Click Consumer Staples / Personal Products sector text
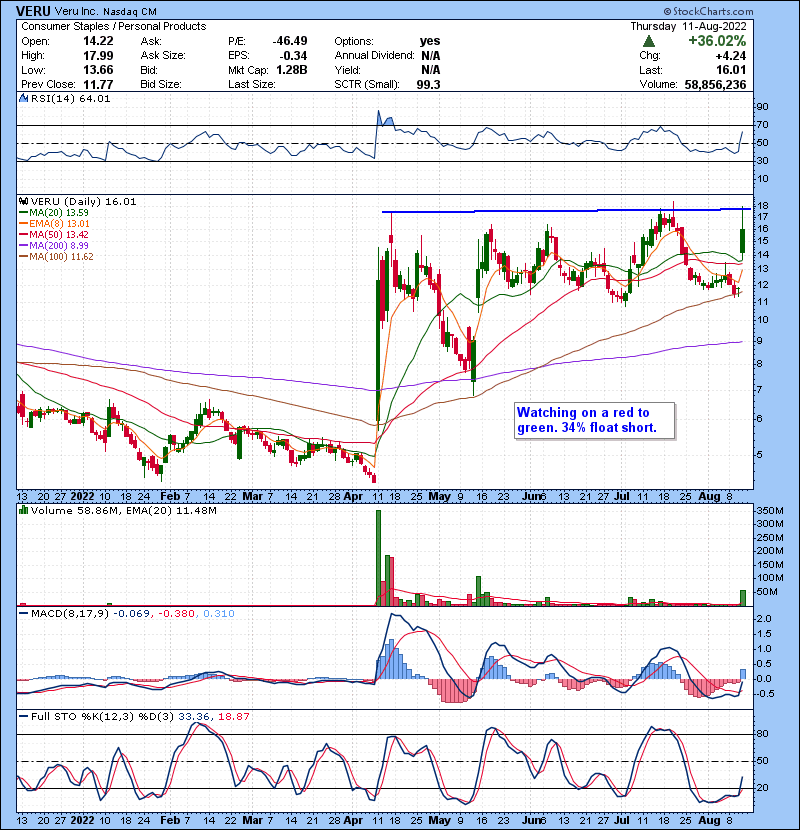The image size is (800, 830). coord(114,26)
